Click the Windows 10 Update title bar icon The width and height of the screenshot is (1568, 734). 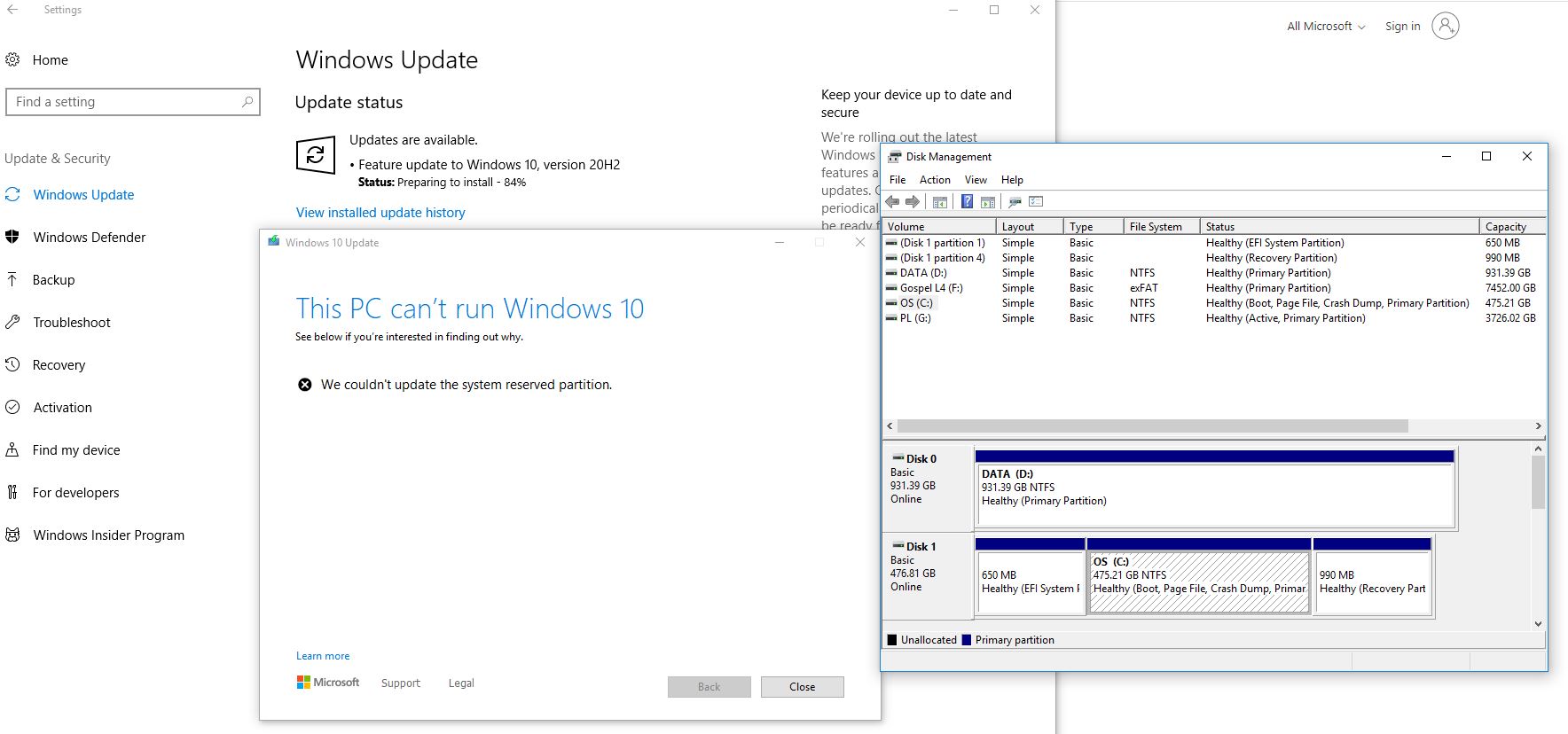coord(274,241)
